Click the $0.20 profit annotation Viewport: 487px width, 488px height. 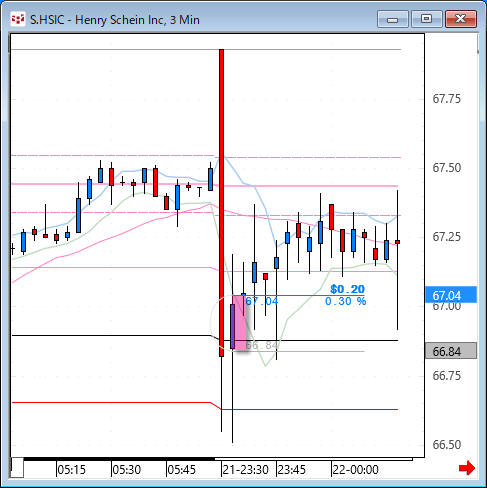347,289
